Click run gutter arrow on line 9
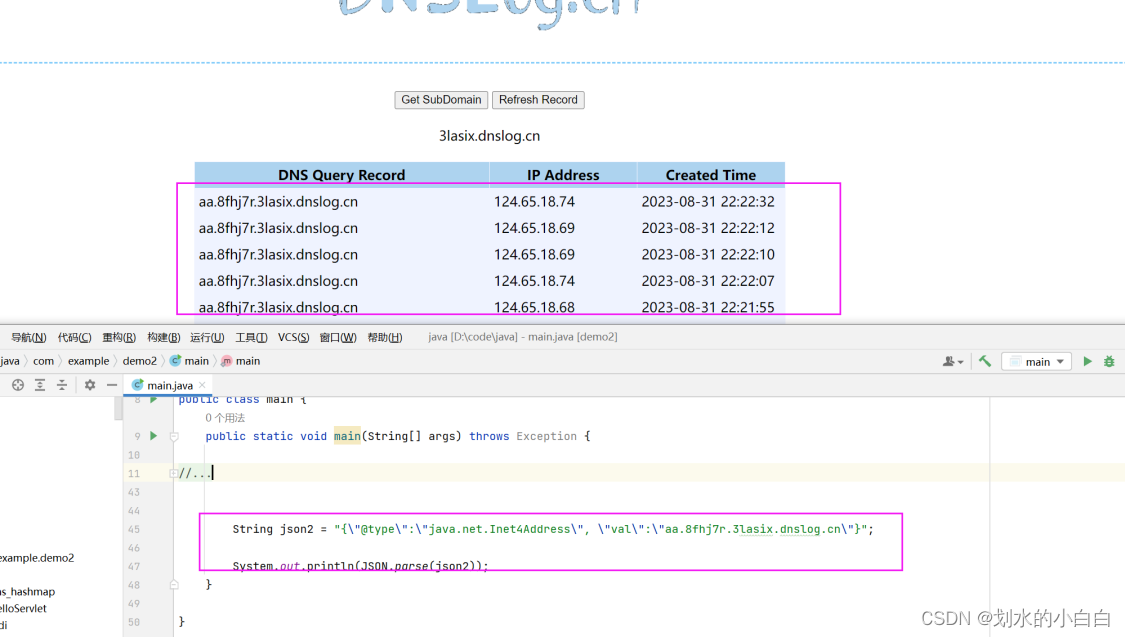1125x637 pixels. (154, 435)
